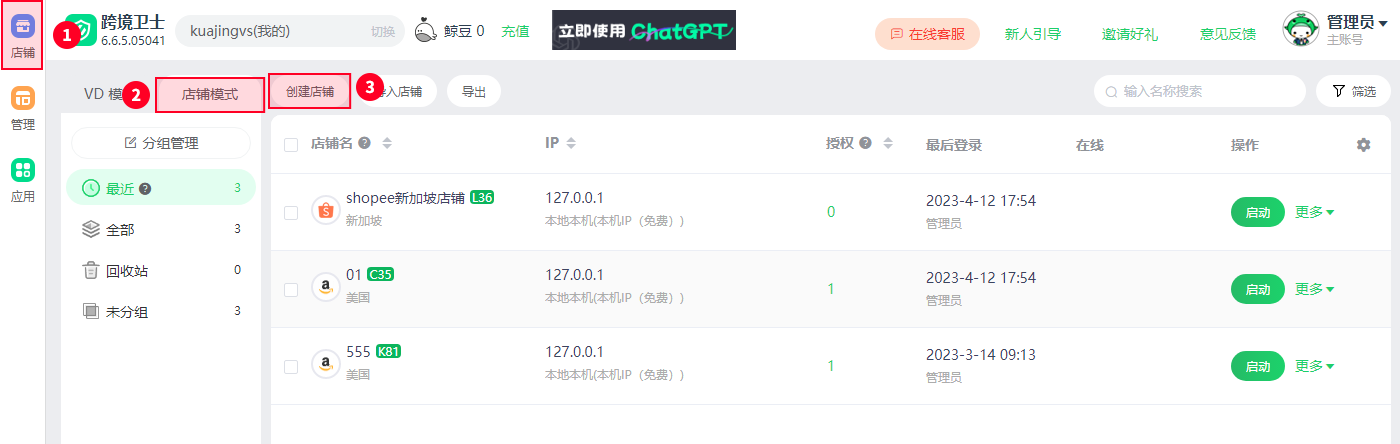Click the 店铺名 help question icon
The width and height of the screenshot is (1400, 444).
click(x=364, y=144)
